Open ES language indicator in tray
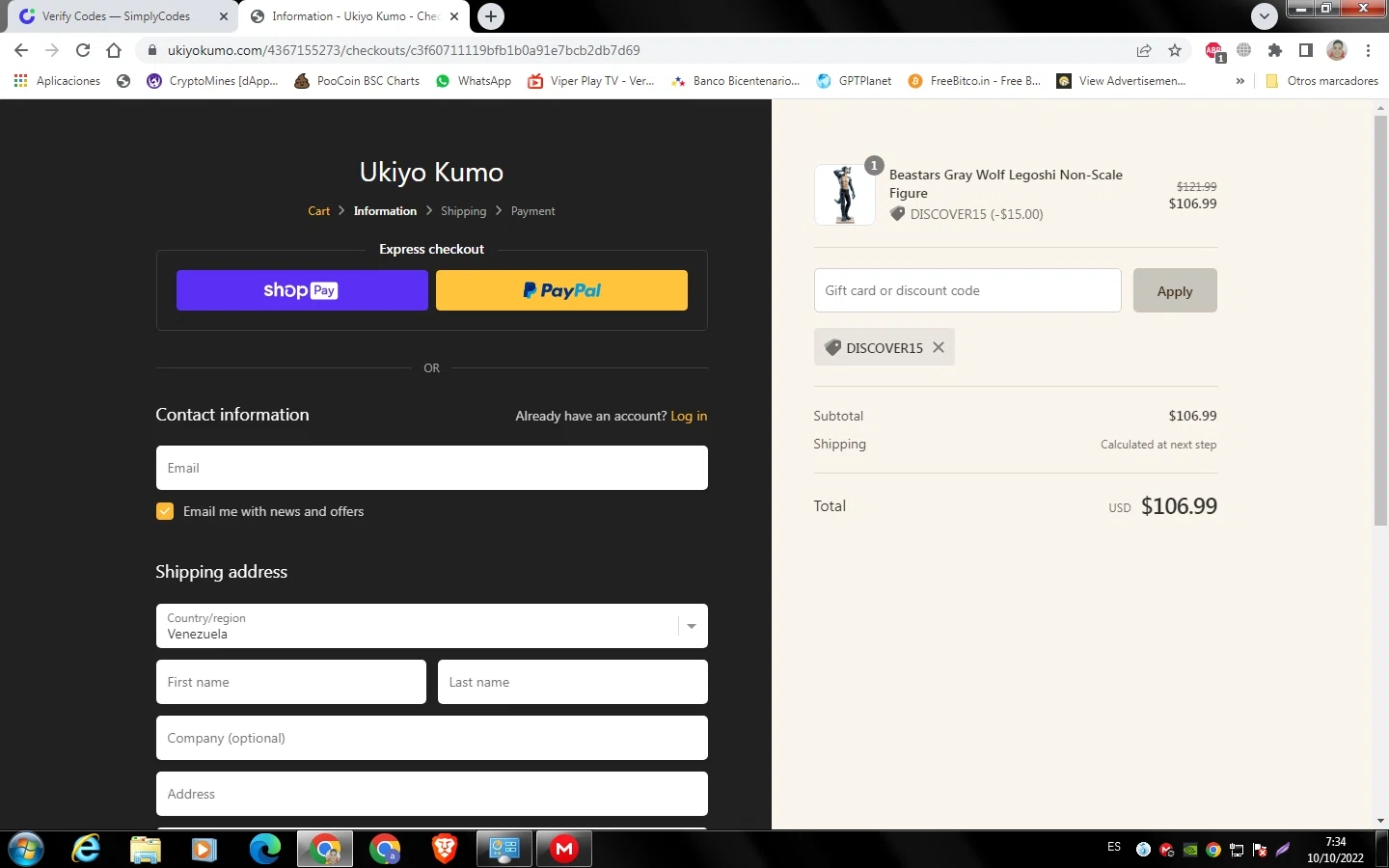The height and width of the screenshot is (868, 1389). point(1114,847)
